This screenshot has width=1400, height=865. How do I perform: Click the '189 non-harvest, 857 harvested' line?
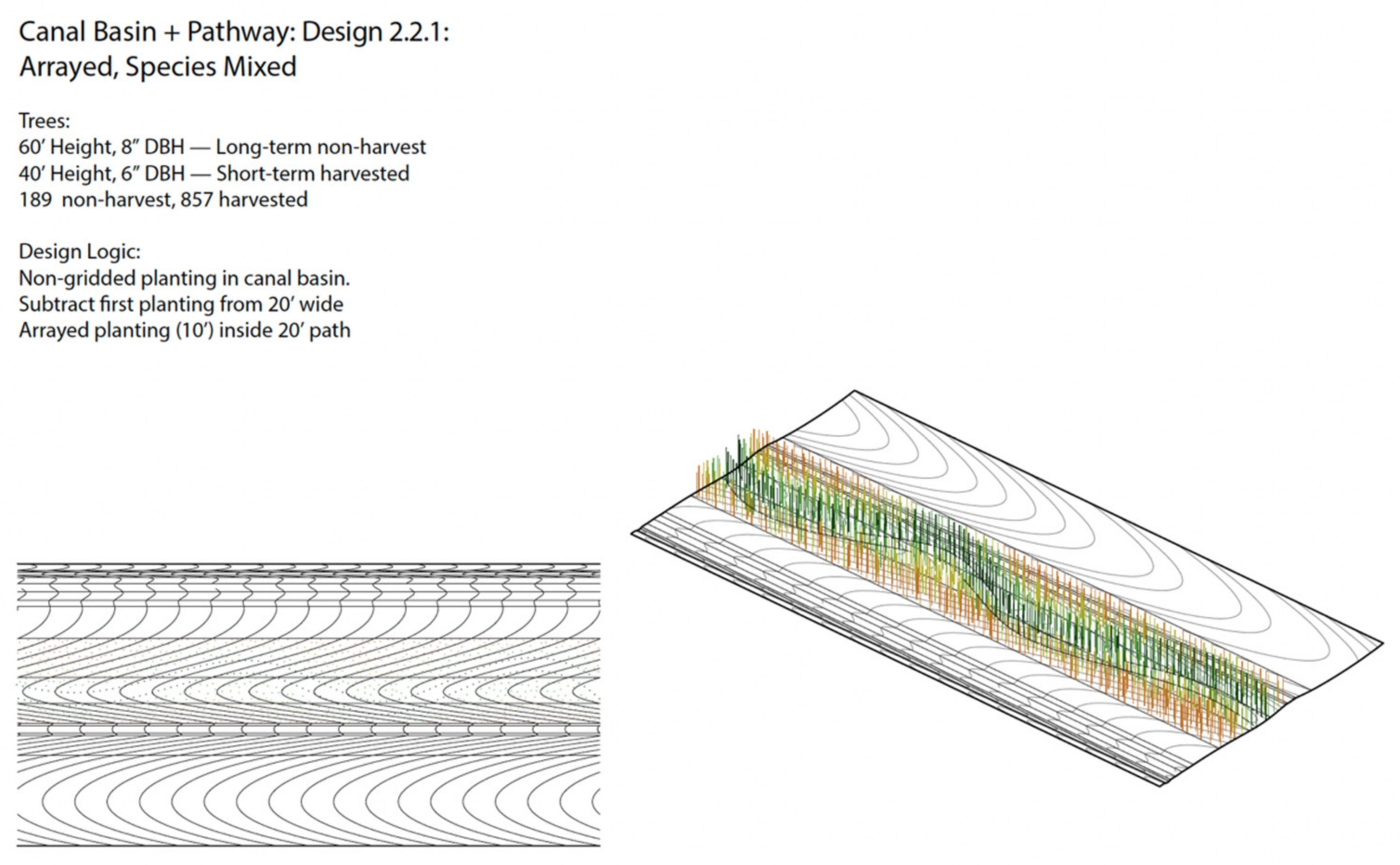click(x=163, y=200)
